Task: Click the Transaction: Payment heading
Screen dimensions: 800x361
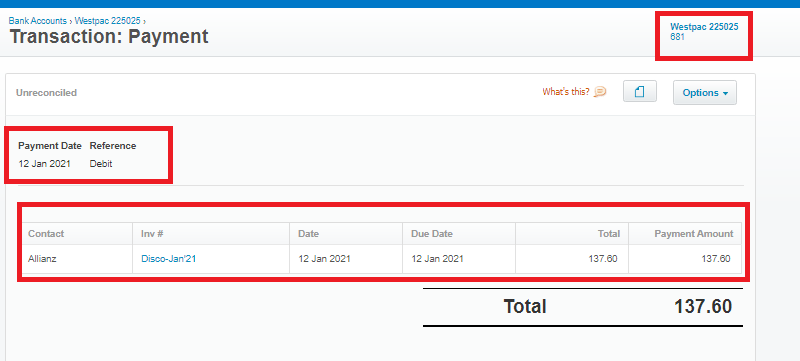Action: tap(109, 37)
